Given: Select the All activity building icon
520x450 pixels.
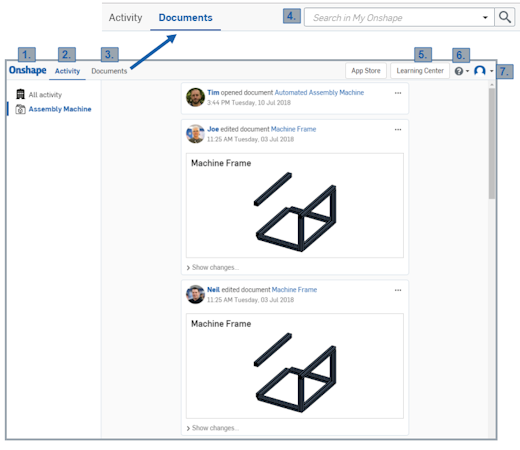Looking at the screenshot, I should pyautogui.click(x=20, y=94).
